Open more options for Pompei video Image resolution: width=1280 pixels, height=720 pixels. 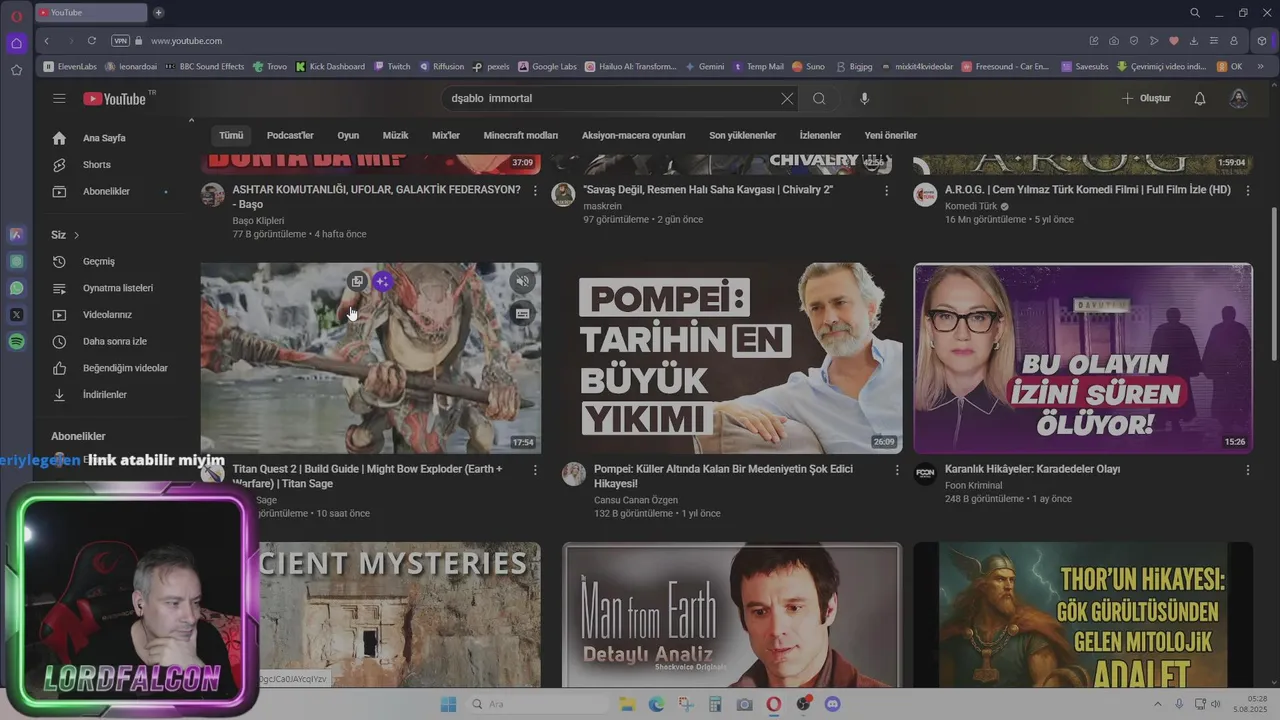click(x=896, y=470)
